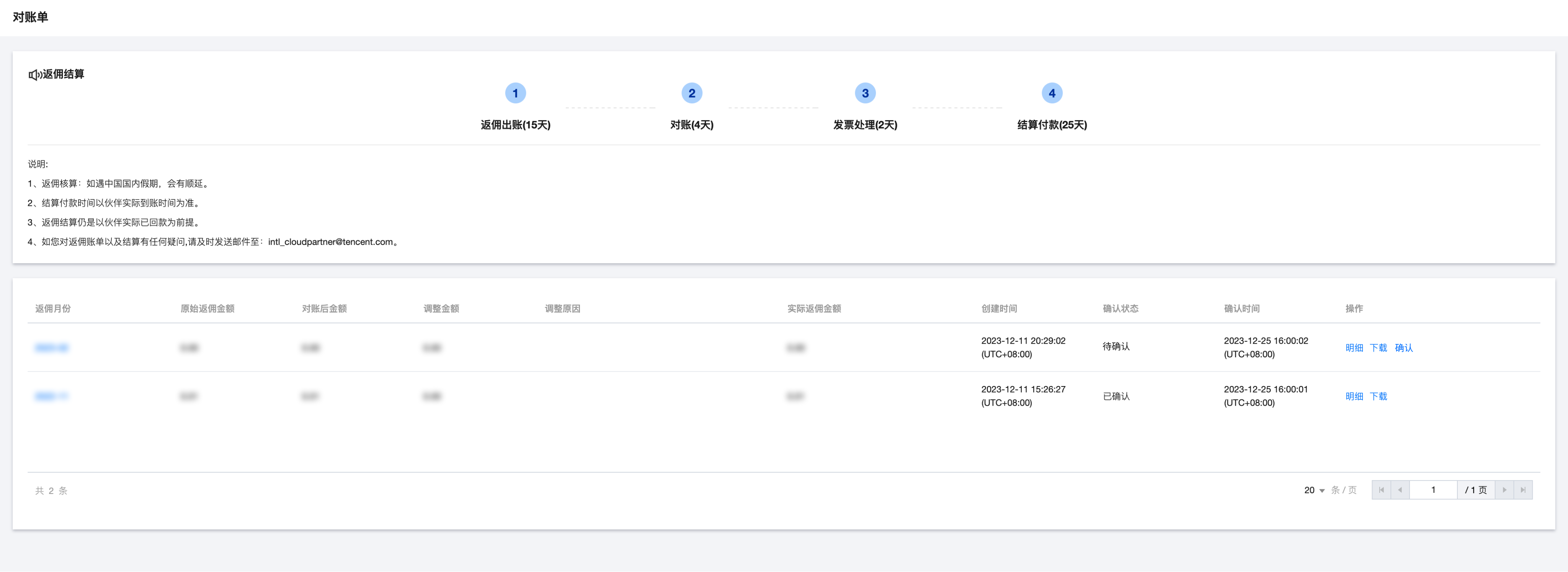
Task: Click 下载 in the 已确认 row
Action: click(x=1378, y=396)
